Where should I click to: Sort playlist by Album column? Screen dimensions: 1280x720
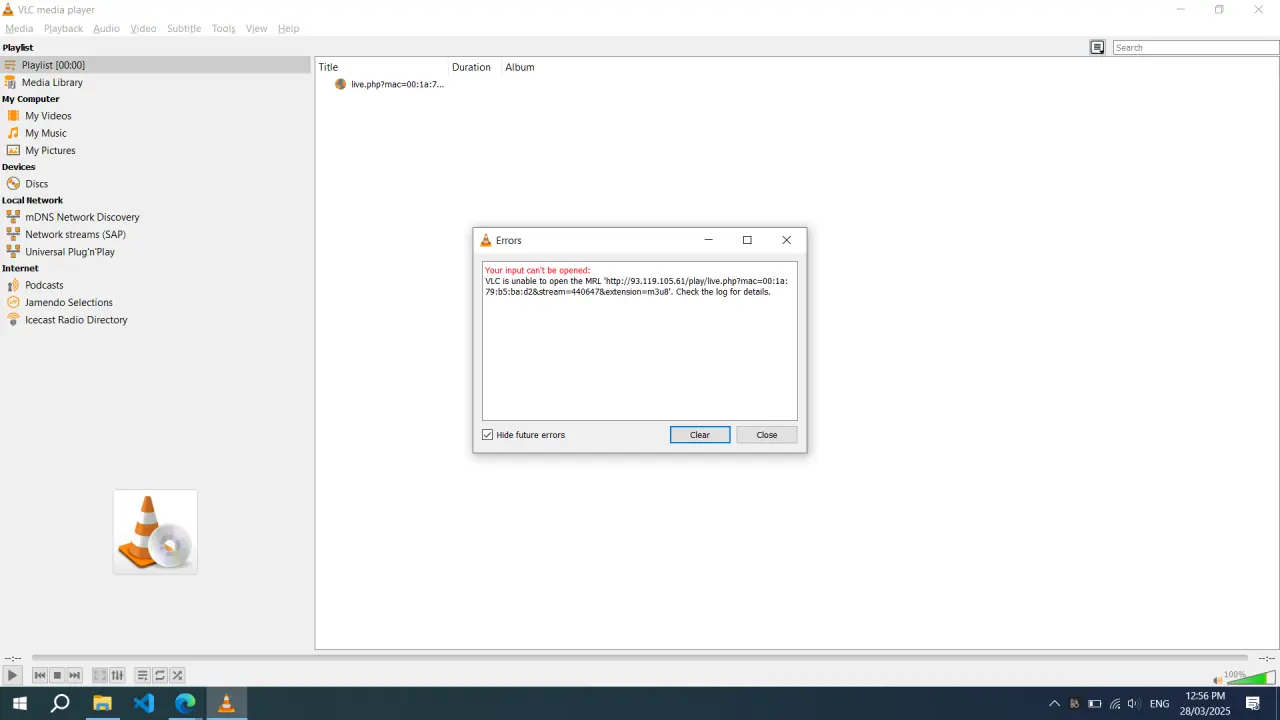520,67
